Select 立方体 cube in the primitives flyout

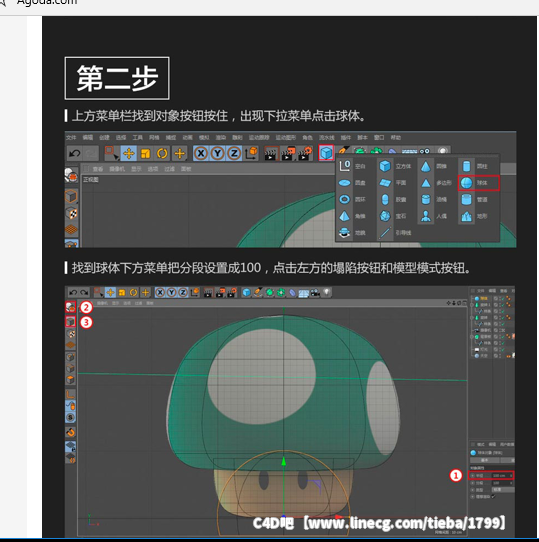[x=395, y=166]
